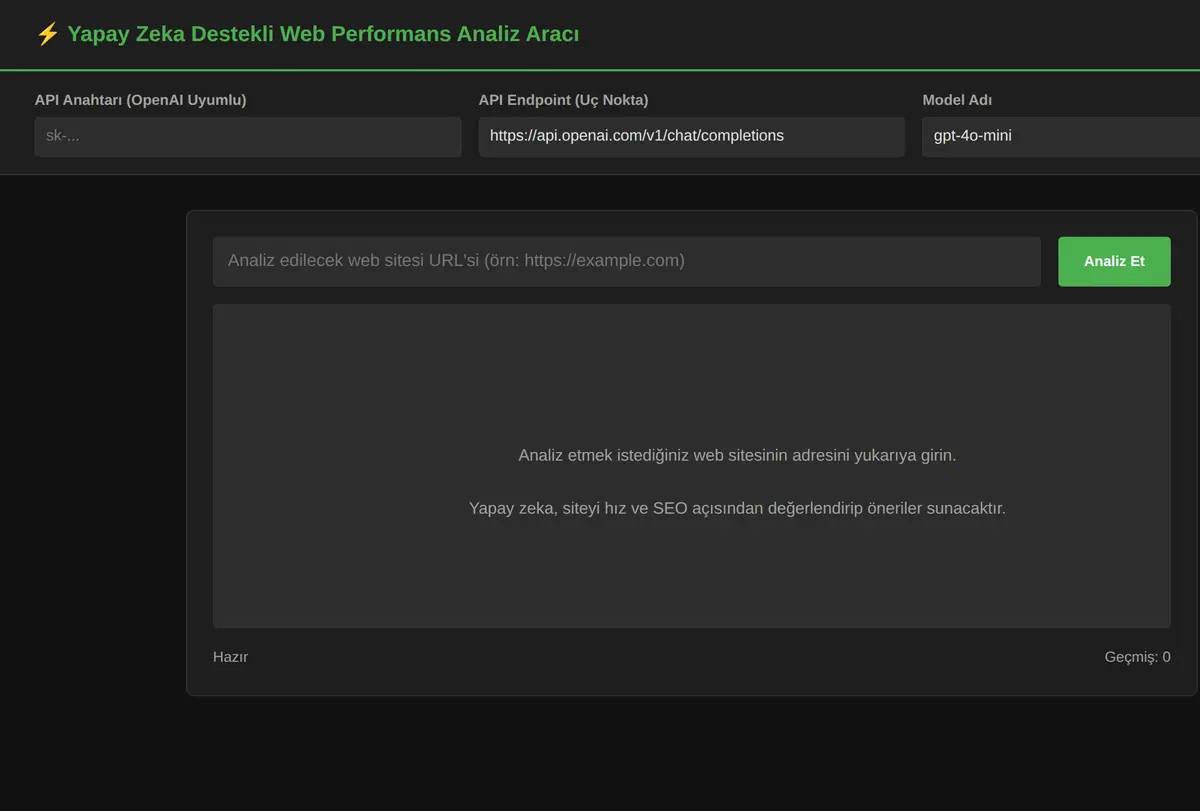The image size is (1200, 811).
Task: Click the lightning bolt icon in header
Action: pyautogui.click(x=47, y=34)
